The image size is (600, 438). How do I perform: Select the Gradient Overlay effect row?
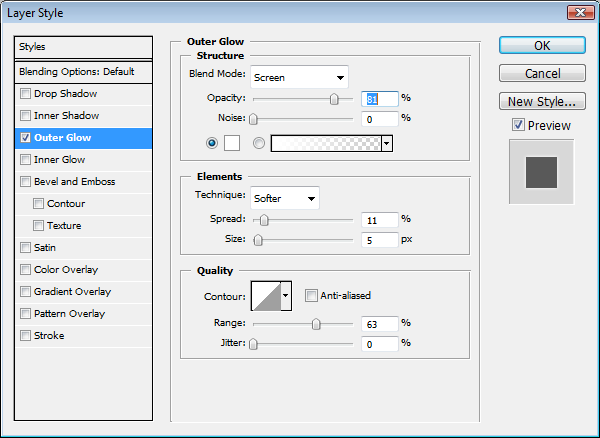[x=83, y=291]
